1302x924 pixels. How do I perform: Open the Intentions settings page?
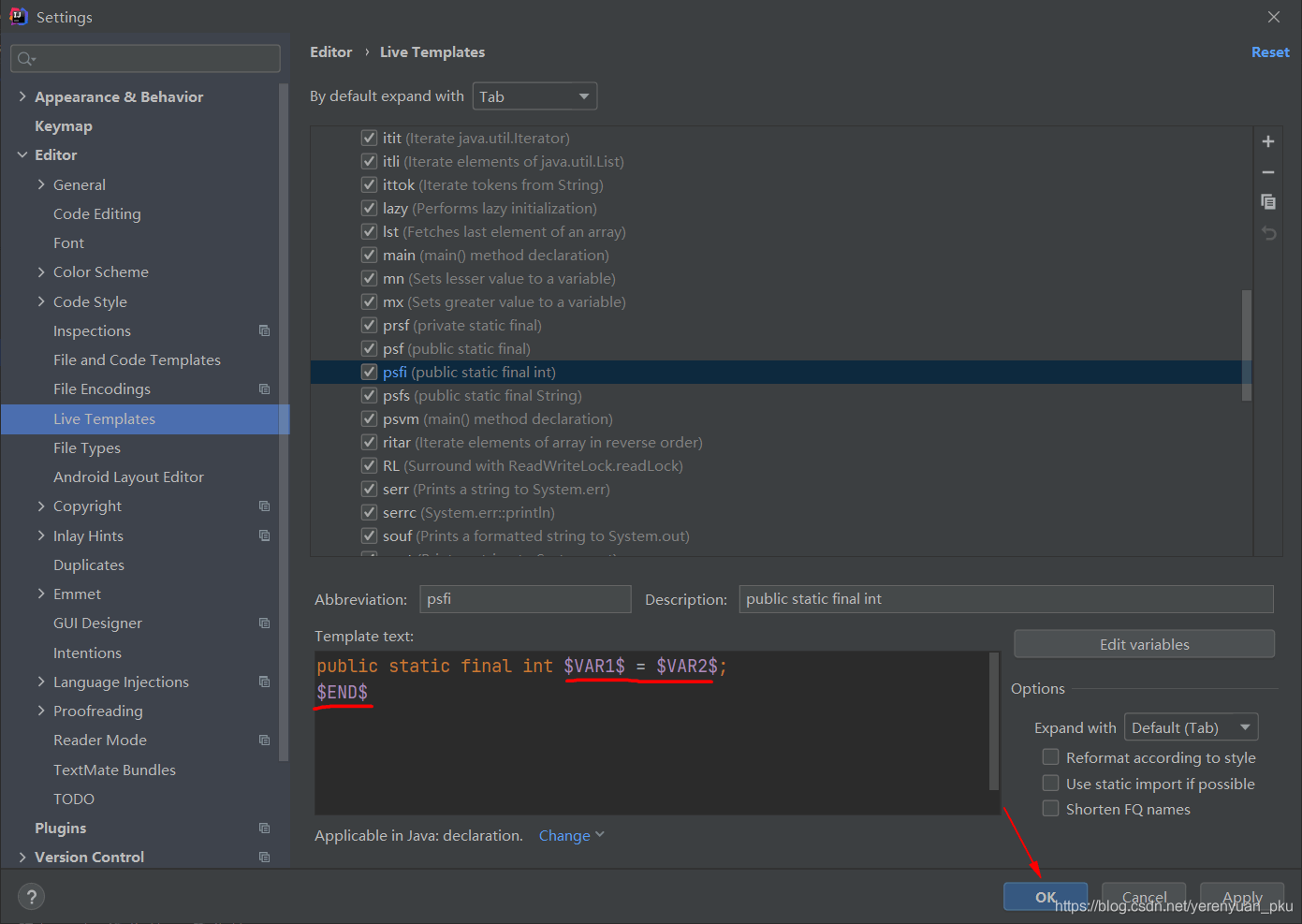click(87, 653)
